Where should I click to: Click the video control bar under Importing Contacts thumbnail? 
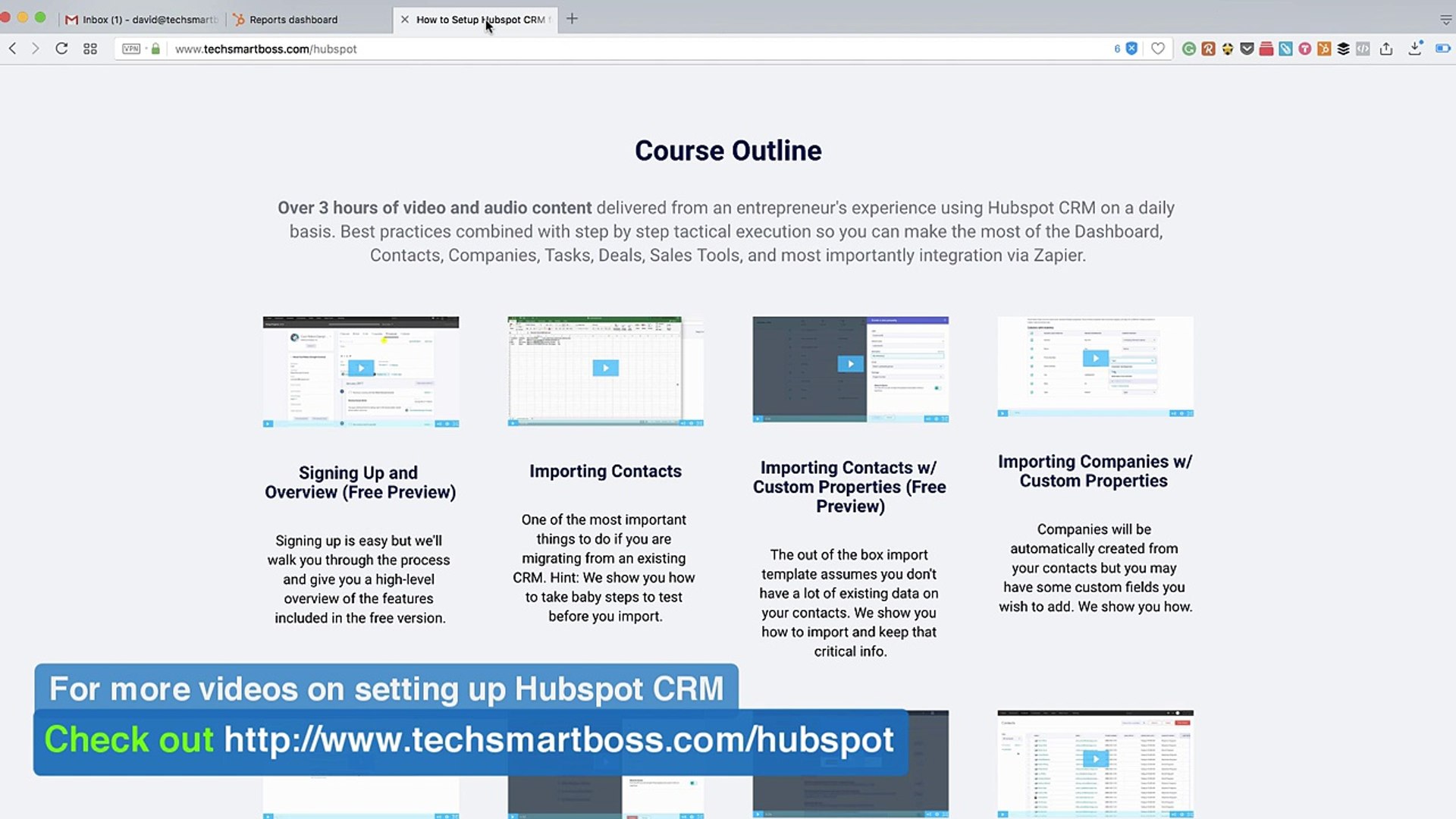pyautogui.click(x=605, y=422)
